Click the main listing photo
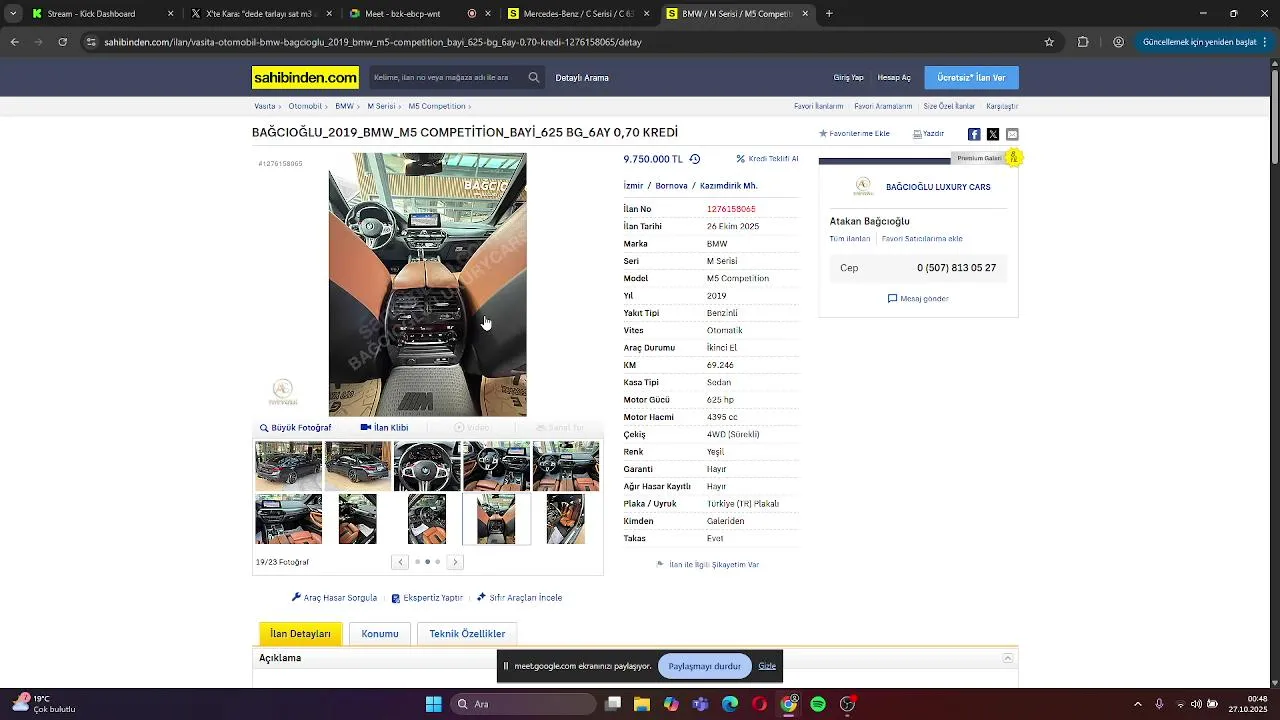 [x=427, y=284]
